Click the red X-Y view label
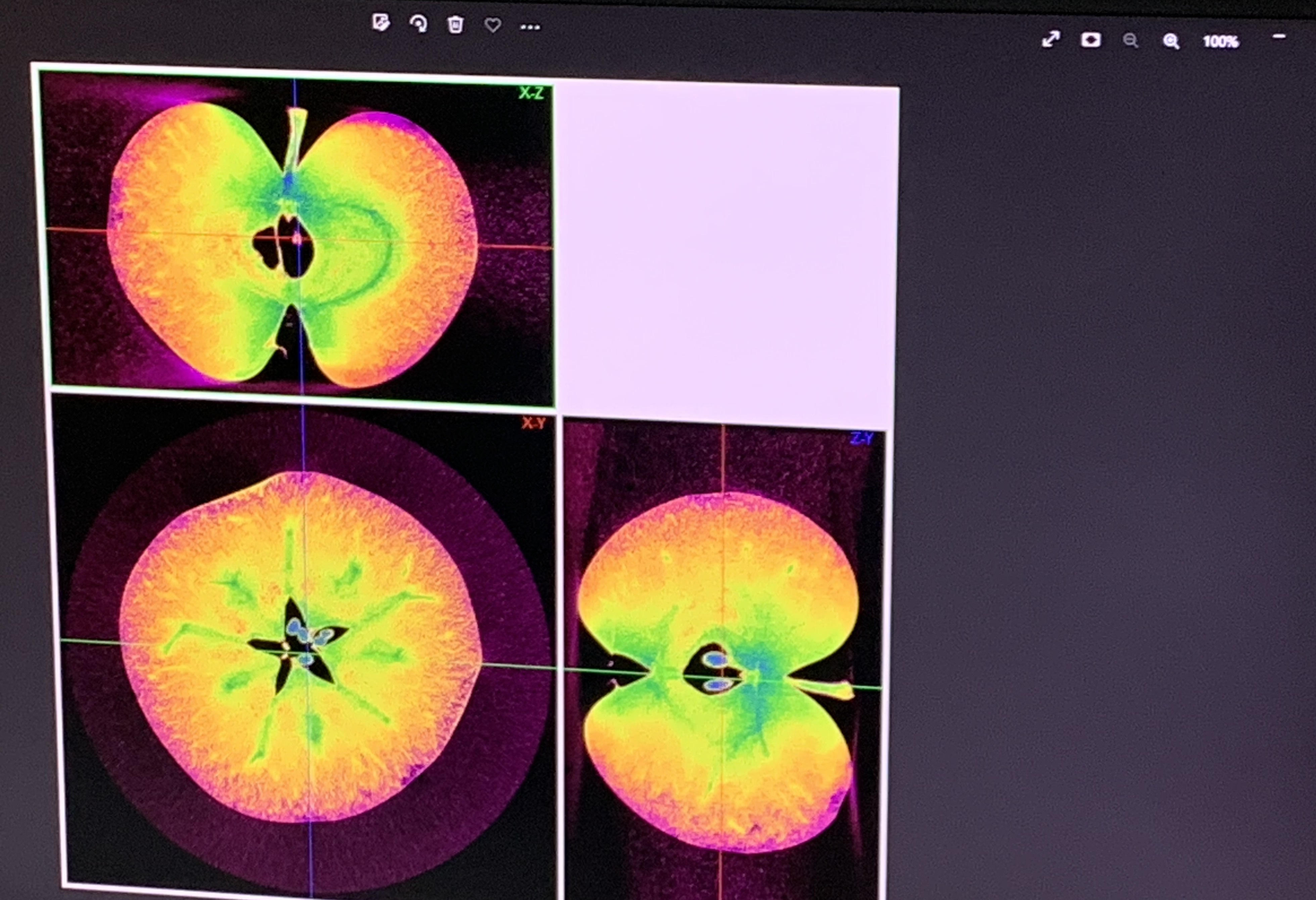 533,422
